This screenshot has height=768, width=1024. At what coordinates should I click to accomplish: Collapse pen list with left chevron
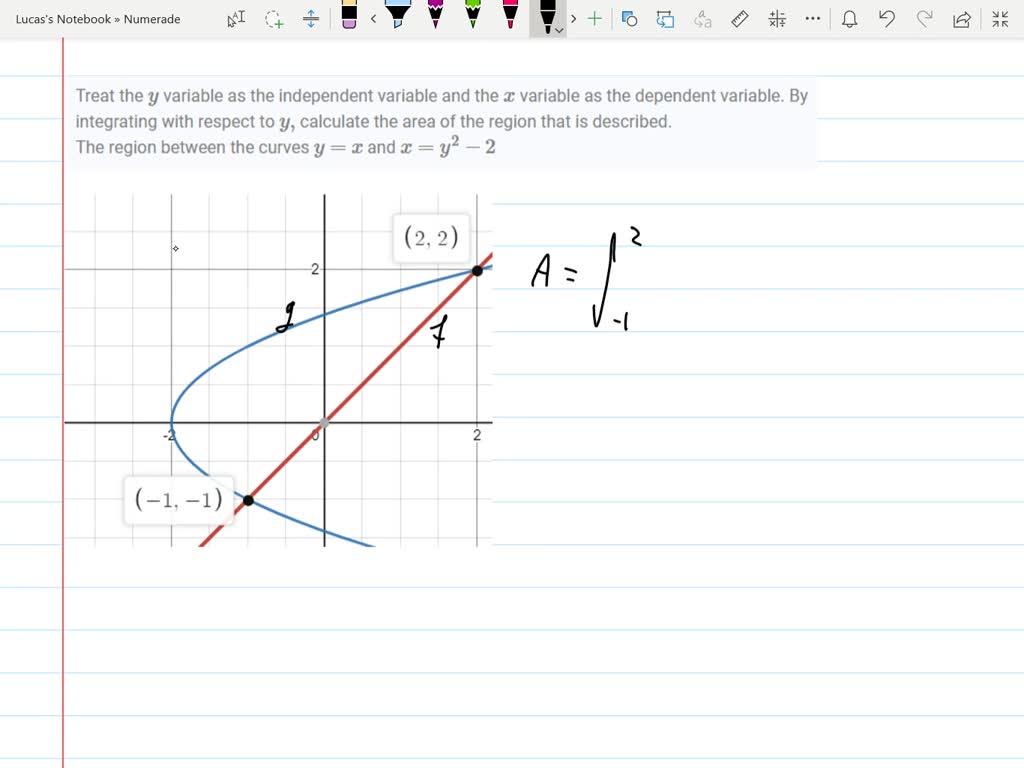375,19
